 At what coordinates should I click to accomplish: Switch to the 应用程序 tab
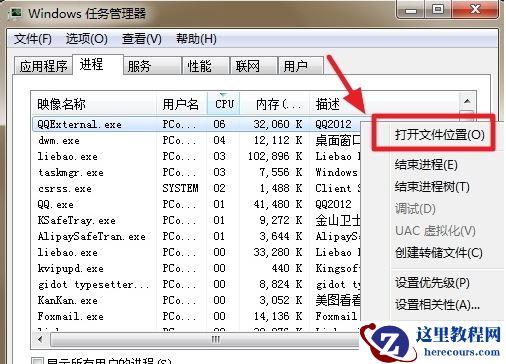[43, 66]
